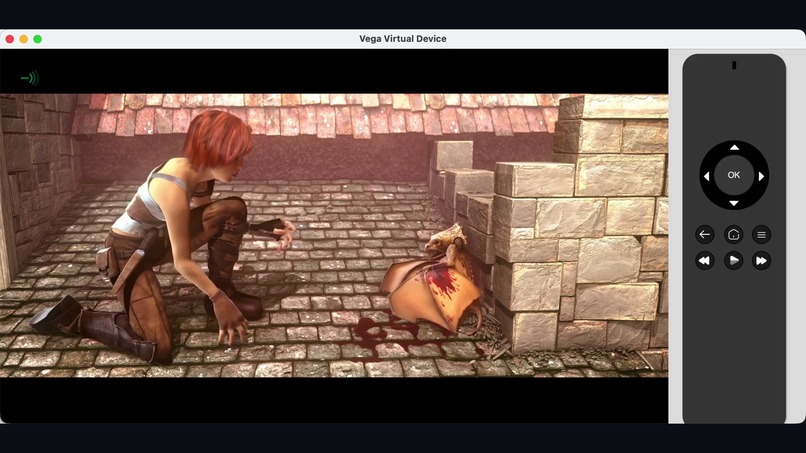Image resolution: width=806 pixels, height=453 pixels.
Task: Minimize the Vega Virtual Device window
Action: click(24, 39)
